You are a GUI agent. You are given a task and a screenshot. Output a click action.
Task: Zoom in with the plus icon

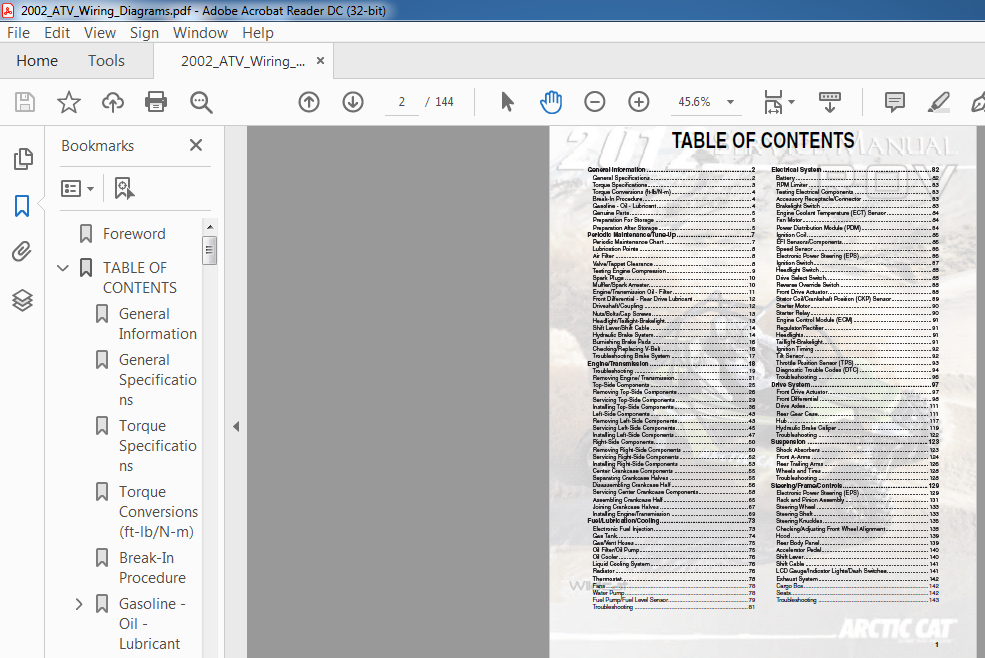[x=638, y=102]
